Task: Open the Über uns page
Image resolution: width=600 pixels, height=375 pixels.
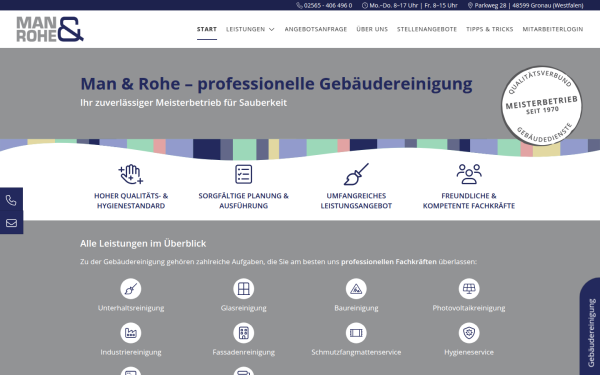Action: (x=372, y=29)
